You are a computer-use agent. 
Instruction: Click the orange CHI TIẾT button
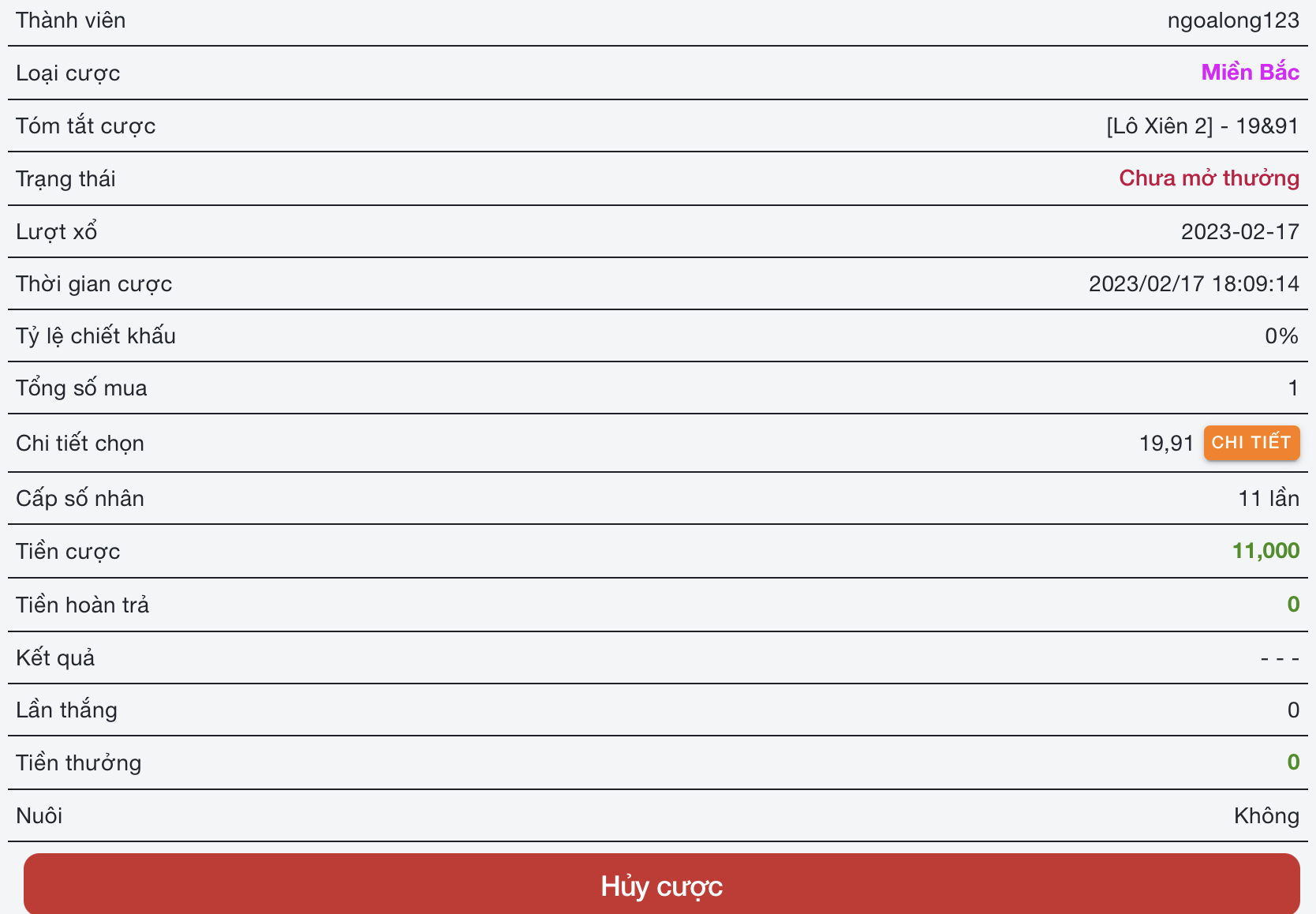(1251, 443)
